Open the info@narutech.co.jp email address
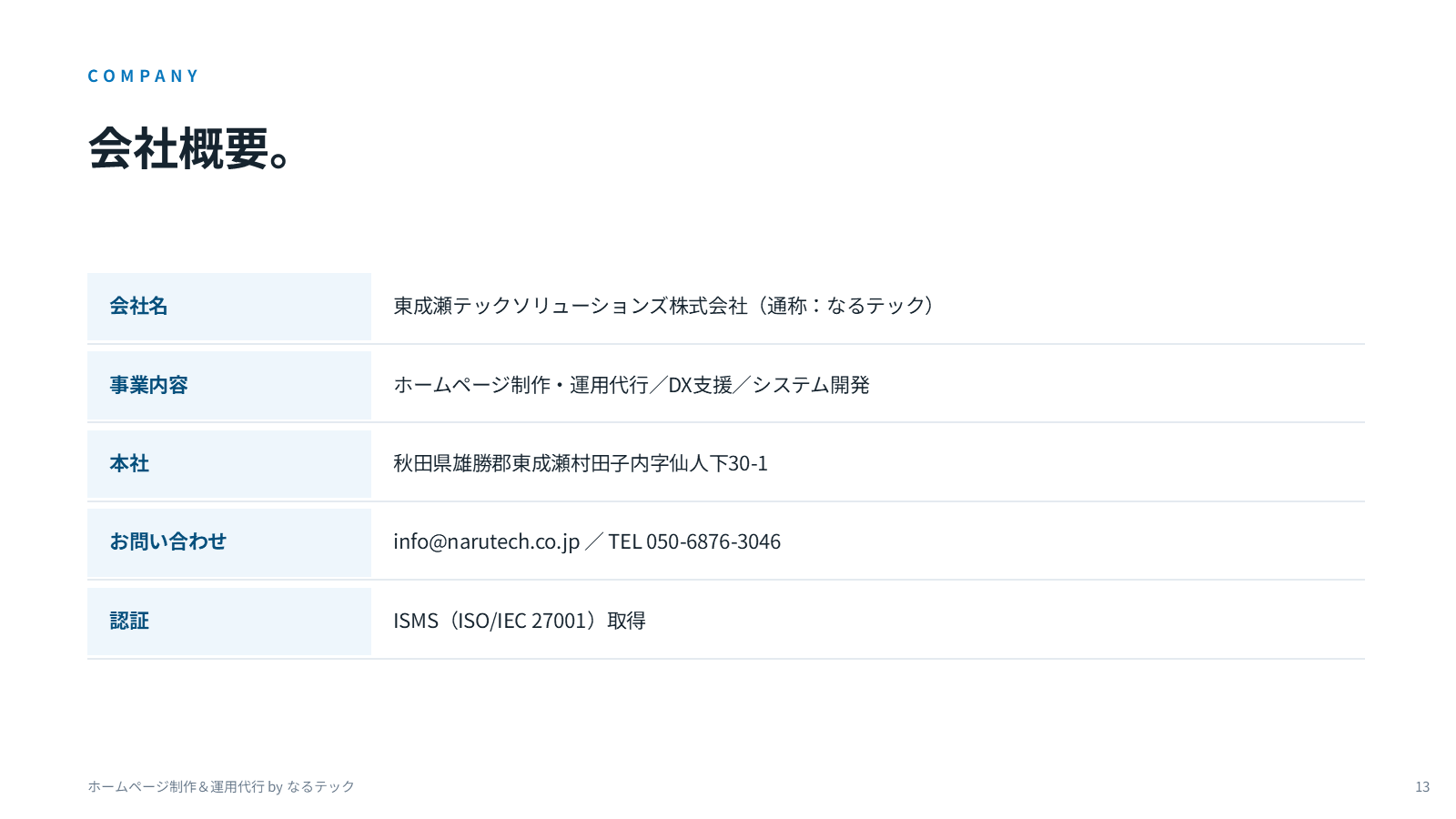 point(486,541)
